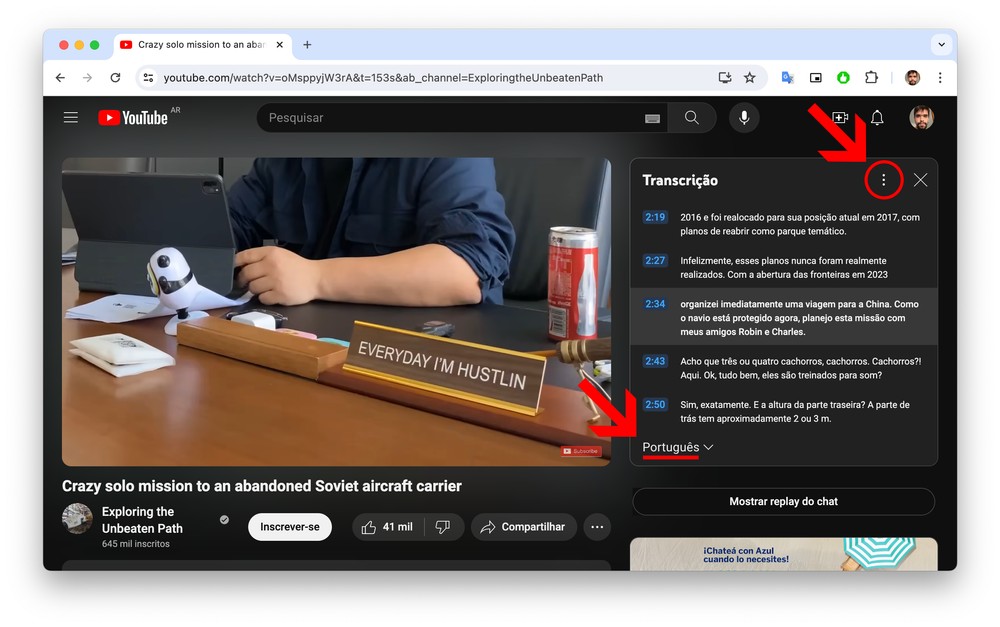Activate voice search microphone icon
The image size is (1000, 627).
tap(743, 118)
